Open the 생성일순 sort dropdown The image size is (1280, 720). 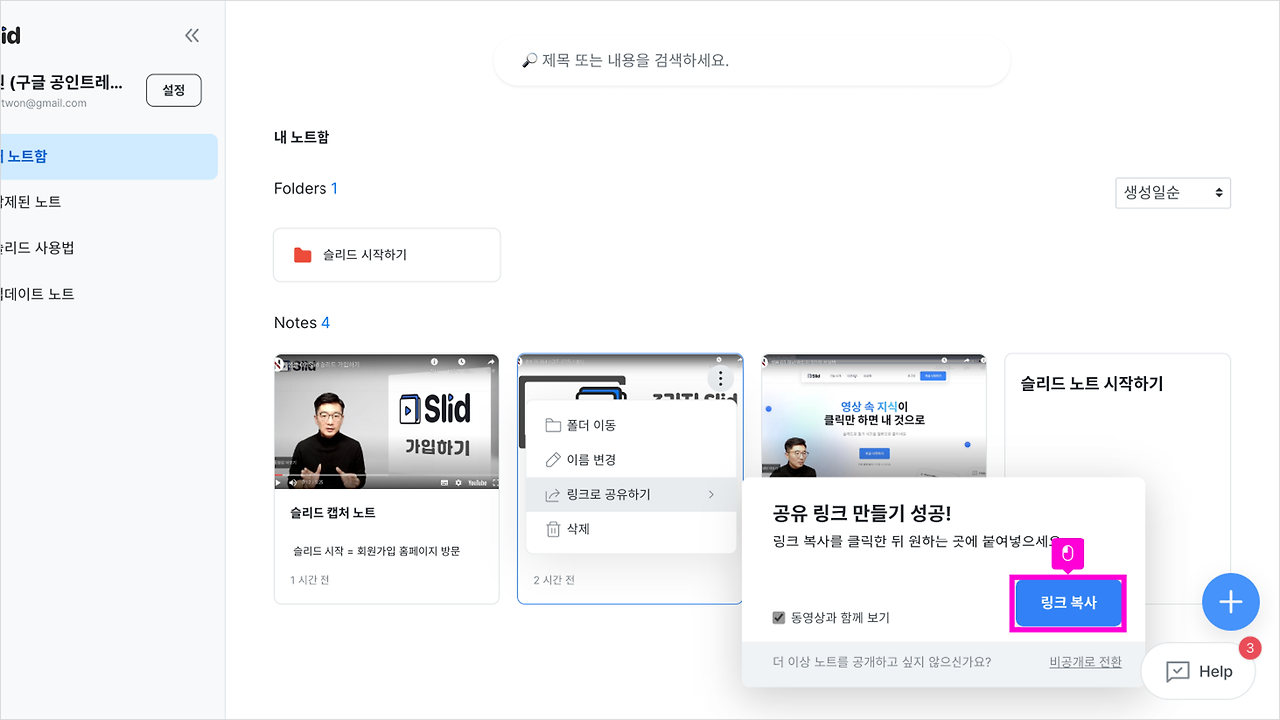point(1172,192)
